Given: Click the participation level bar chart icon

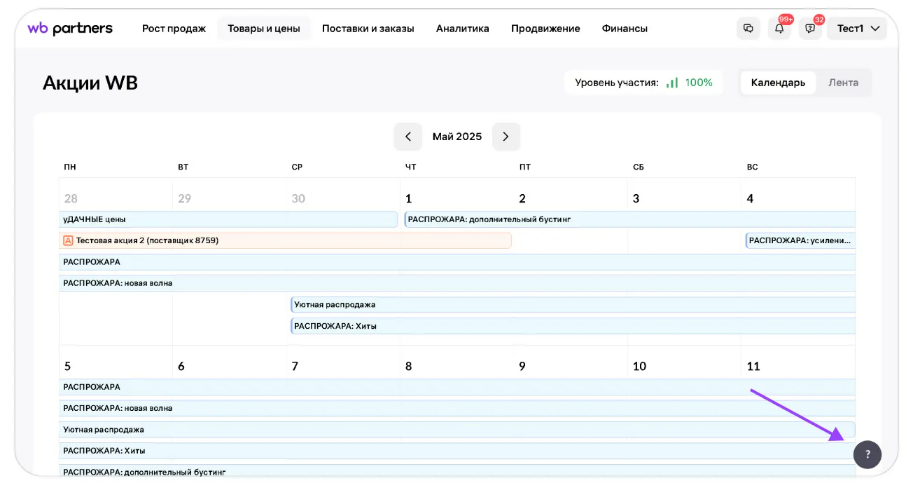Looking at the screenshot, I should click(672, 83).
